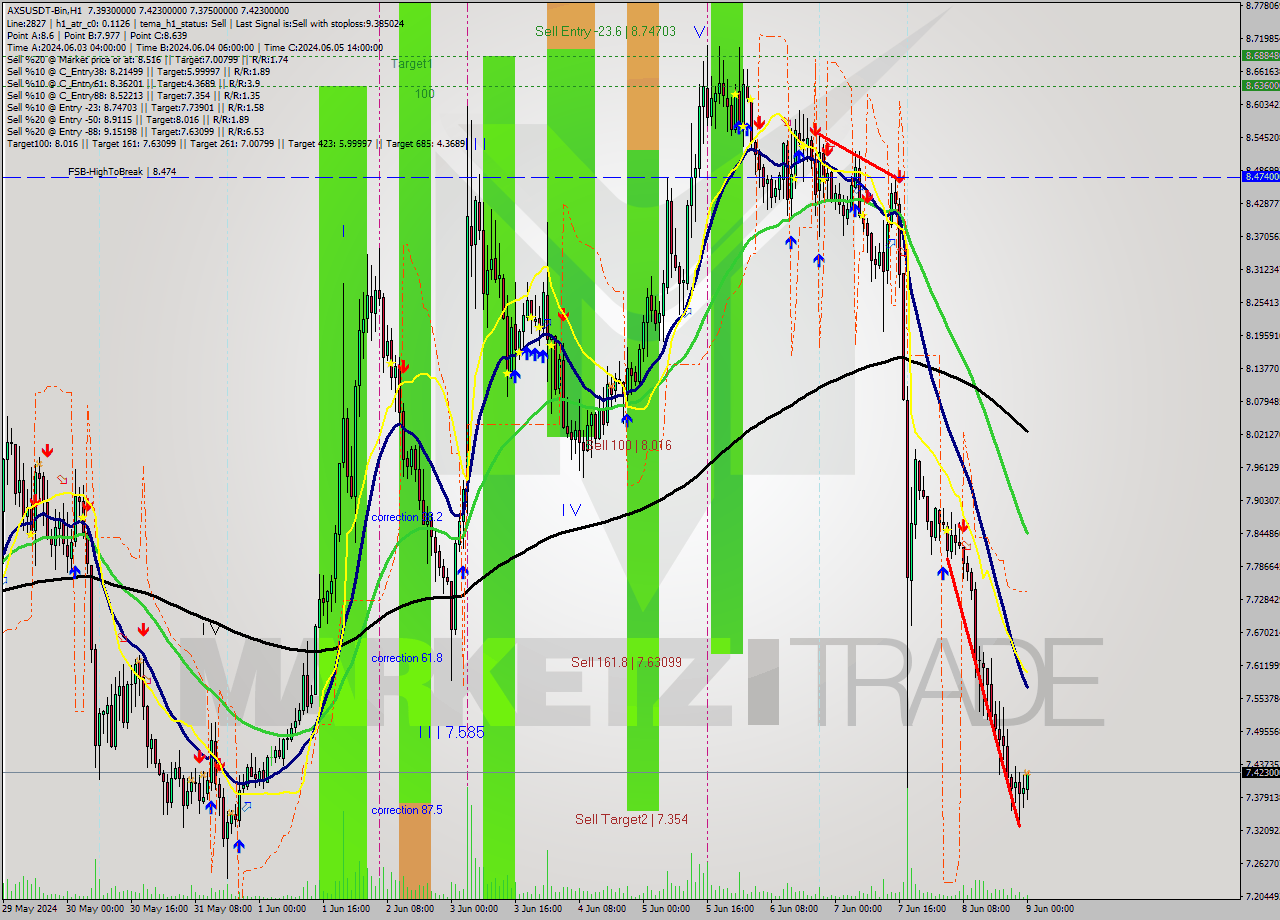This screenshot has height=920, width=1280.
Task: Click the 7.61199 price scale value
Action: [1260, 665]
